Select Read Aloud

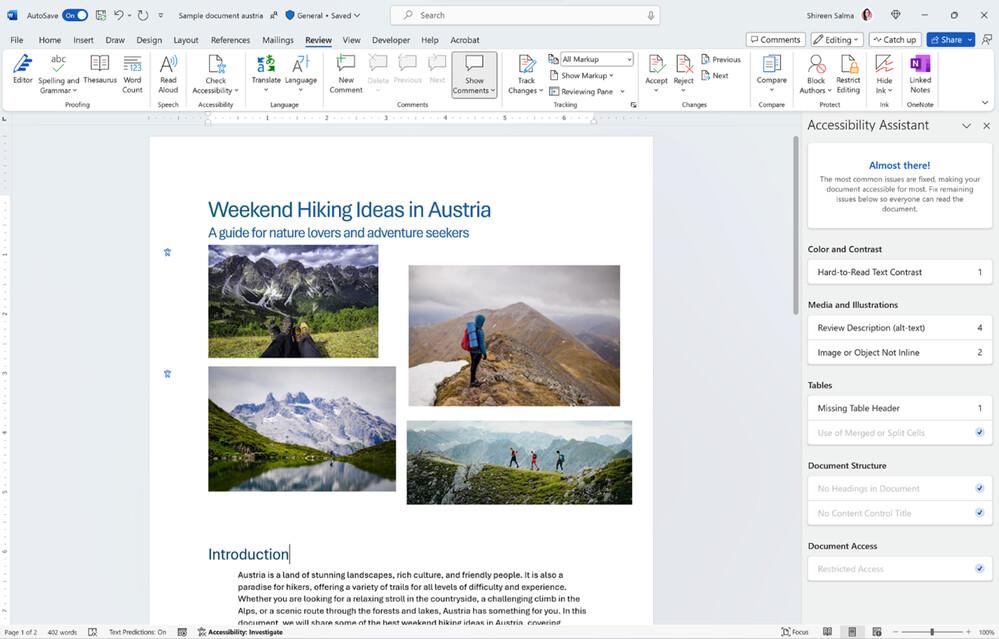tap(167, 72)
